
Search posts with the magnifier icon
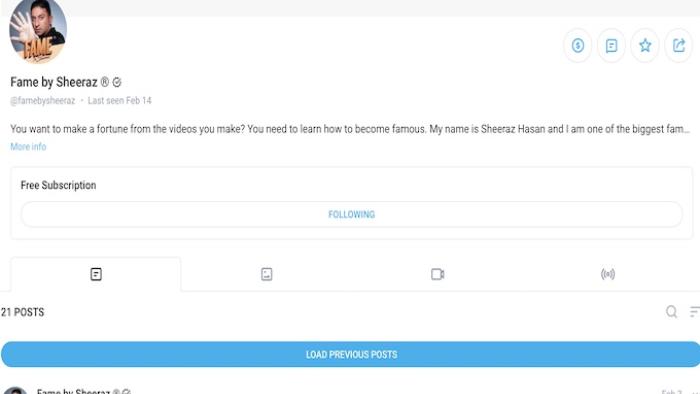pos(671,311)
